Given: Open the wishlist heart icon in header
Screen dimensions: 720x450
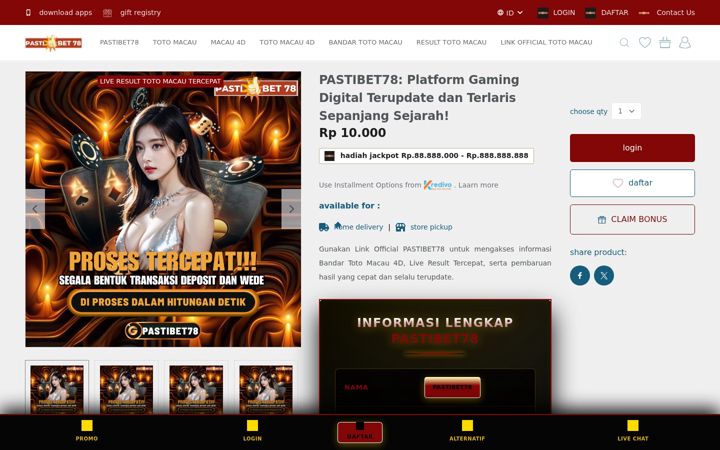Looking at the screenshot, I should click(645, 43).
